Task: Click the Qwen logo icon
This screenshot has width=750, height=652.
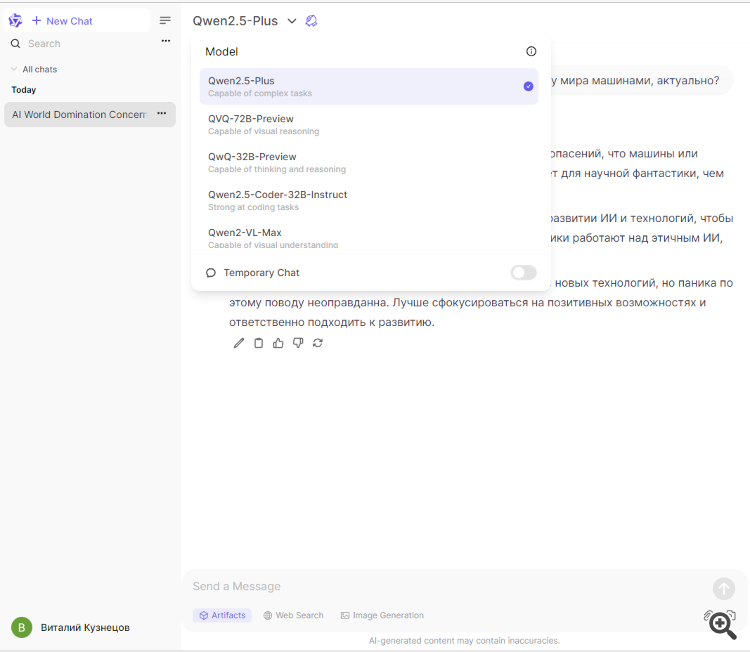Action: tap(15, 21)
